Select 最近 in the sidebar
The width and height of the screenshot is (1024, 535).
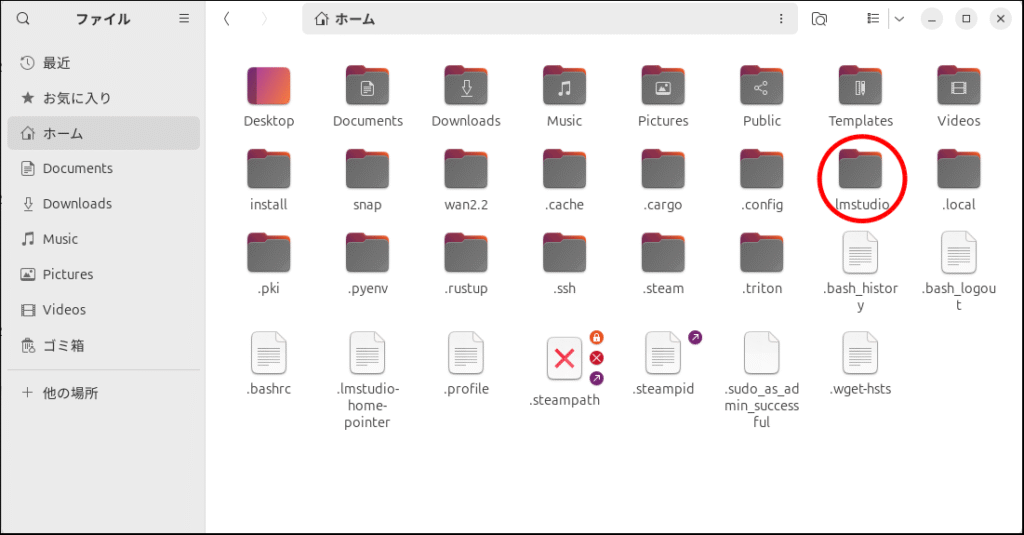56,62
